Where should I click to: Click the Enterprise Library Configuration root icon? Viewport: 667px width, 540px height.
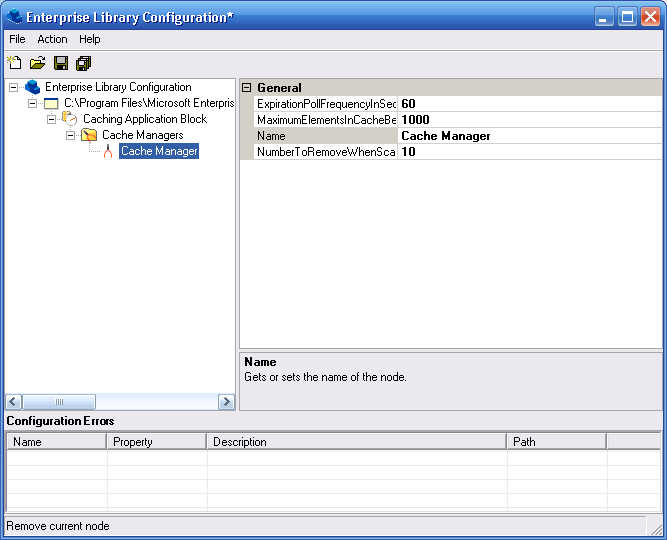click(32, 87)
